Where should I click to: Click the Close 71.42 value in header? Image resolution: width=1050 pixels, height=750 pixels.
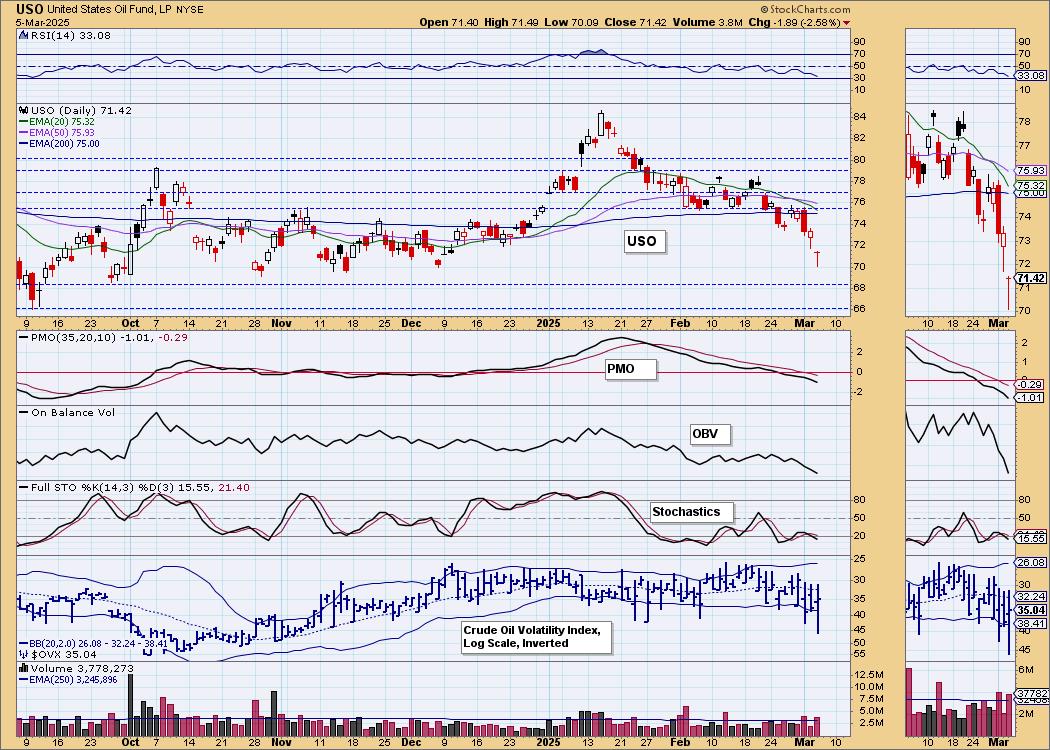tap(635, 22)
